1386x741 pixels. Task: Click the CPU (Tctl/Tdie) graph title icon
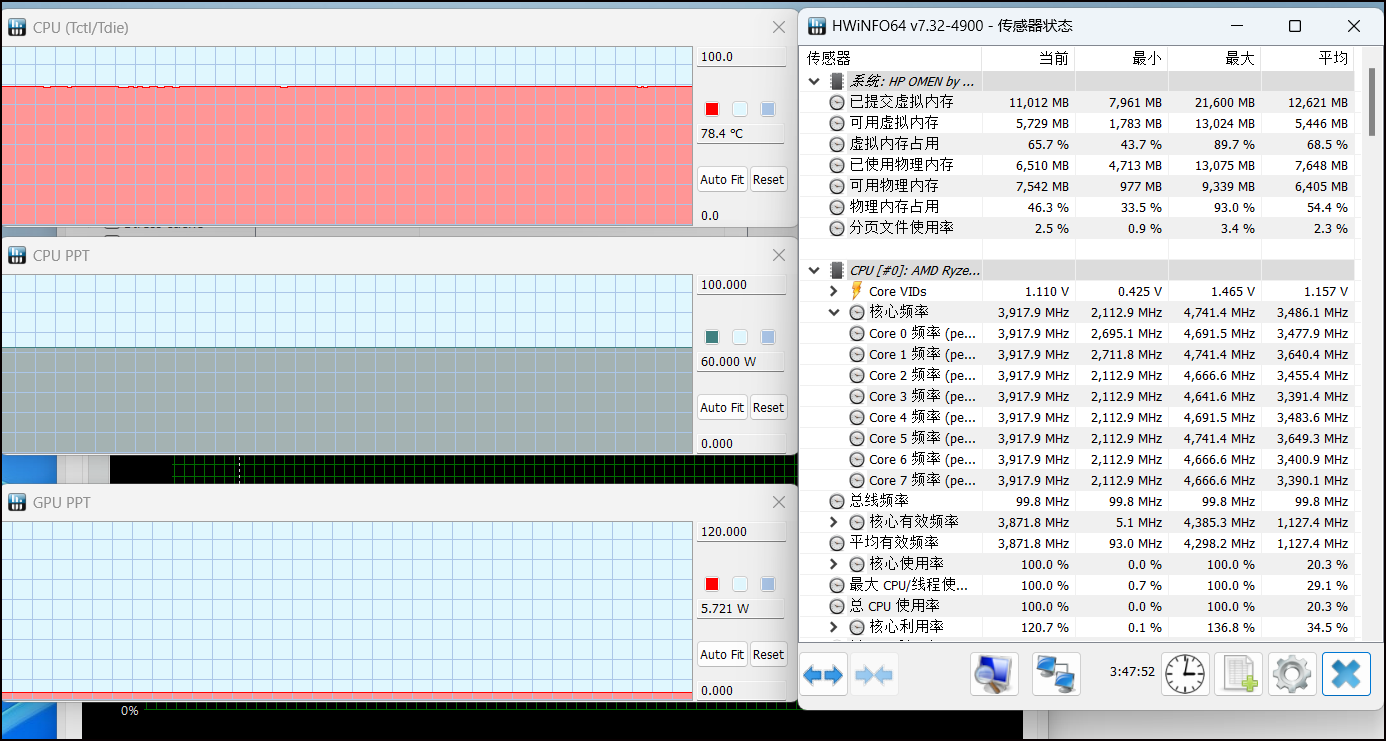click(16, 27)
